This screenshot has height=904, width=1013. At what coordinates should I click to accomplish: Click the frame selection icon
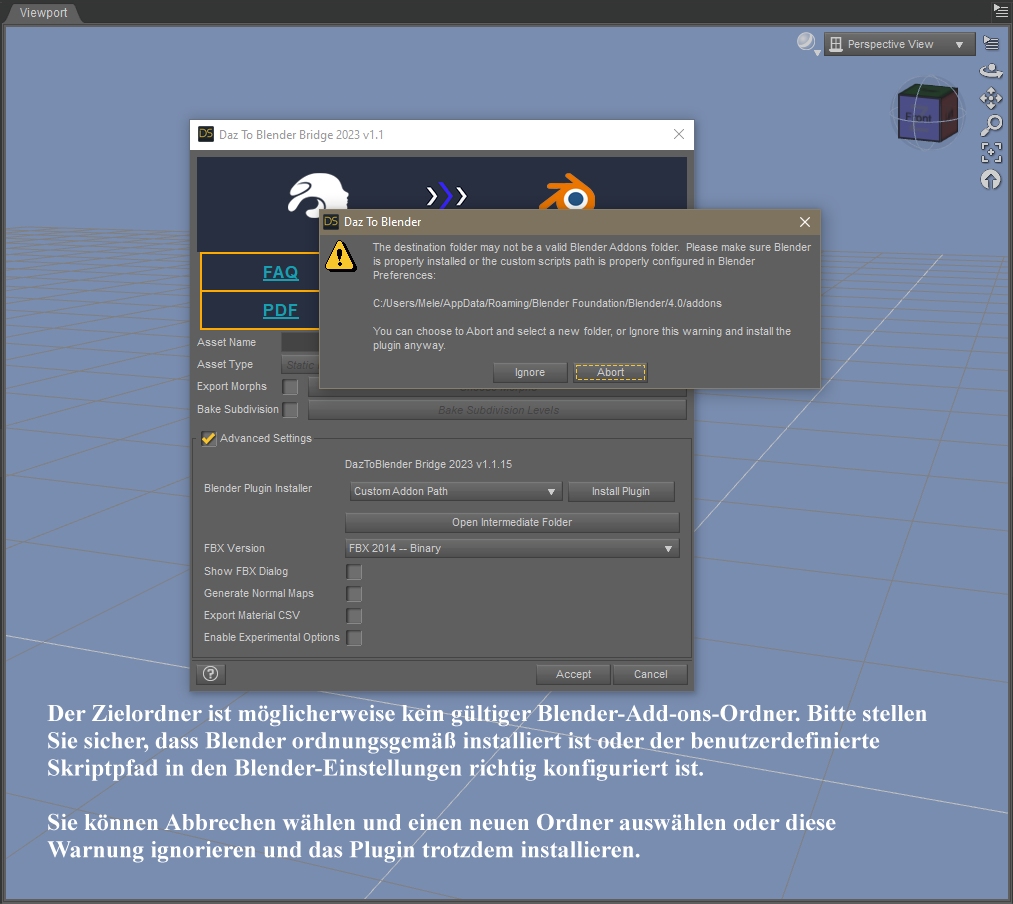click(x=991, y=152)
